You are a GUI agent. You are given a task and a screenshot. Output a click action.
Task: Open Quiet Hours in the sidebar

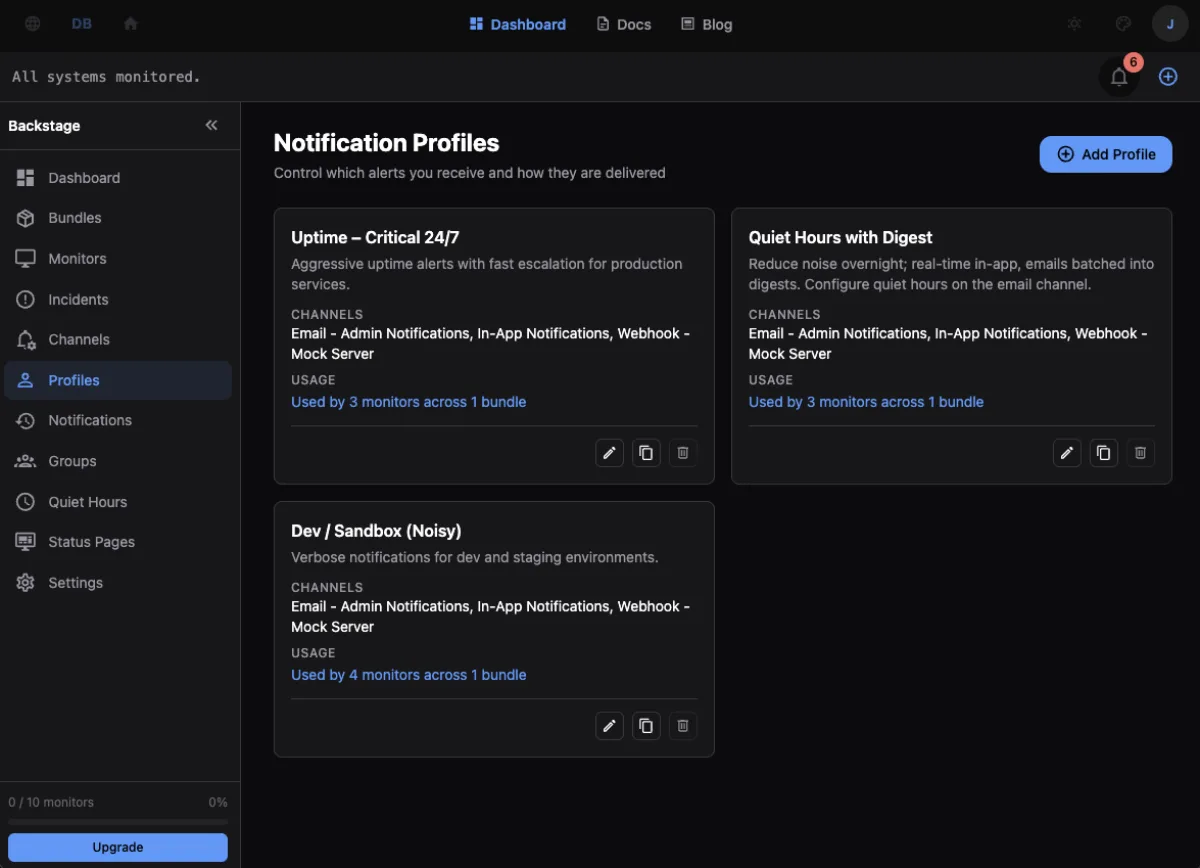coord(118,502)
